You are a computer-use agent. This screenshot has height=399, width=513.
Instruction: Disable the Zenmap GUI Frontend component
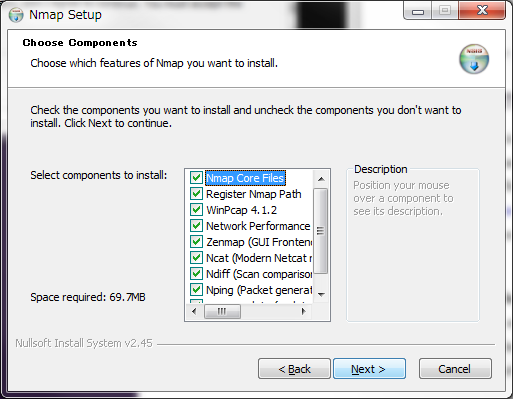pos(196,242)
